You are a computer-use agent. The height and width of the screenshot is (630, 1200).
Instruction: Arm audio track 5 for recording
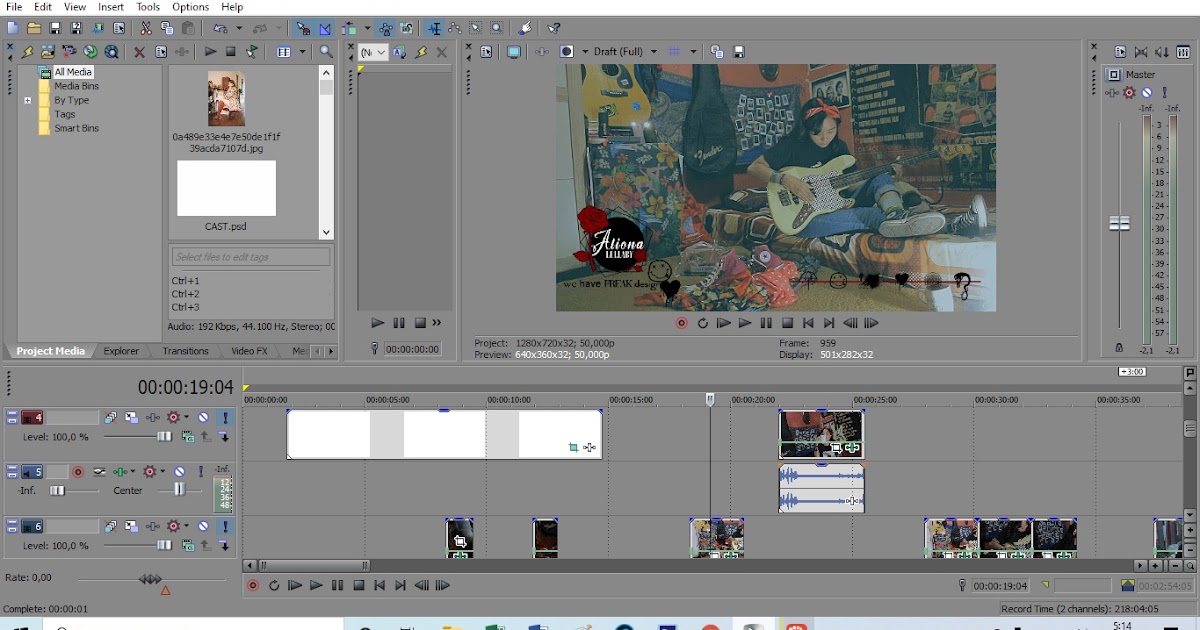[x=78, y=472]
